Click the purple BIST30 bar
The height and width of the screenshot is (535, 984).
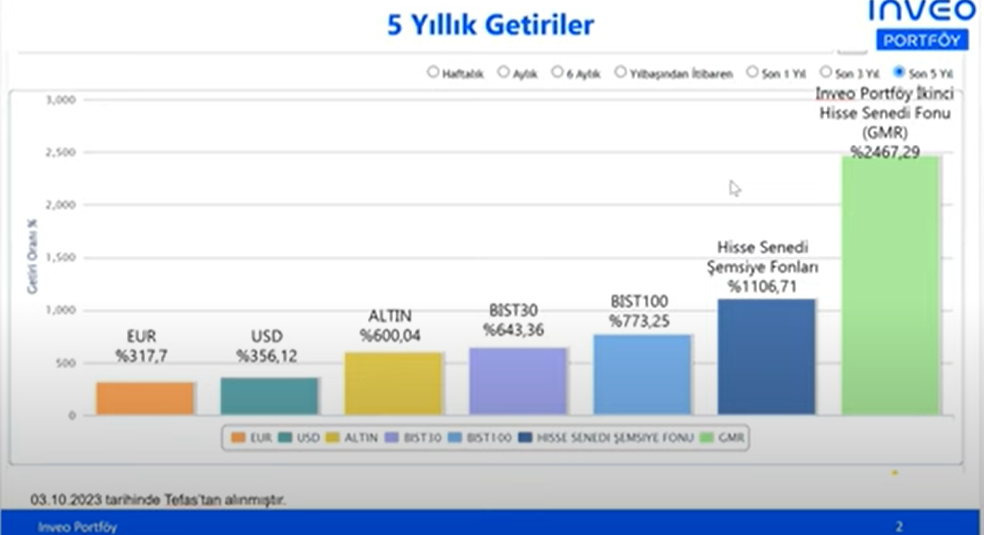[x=518, y=381]
